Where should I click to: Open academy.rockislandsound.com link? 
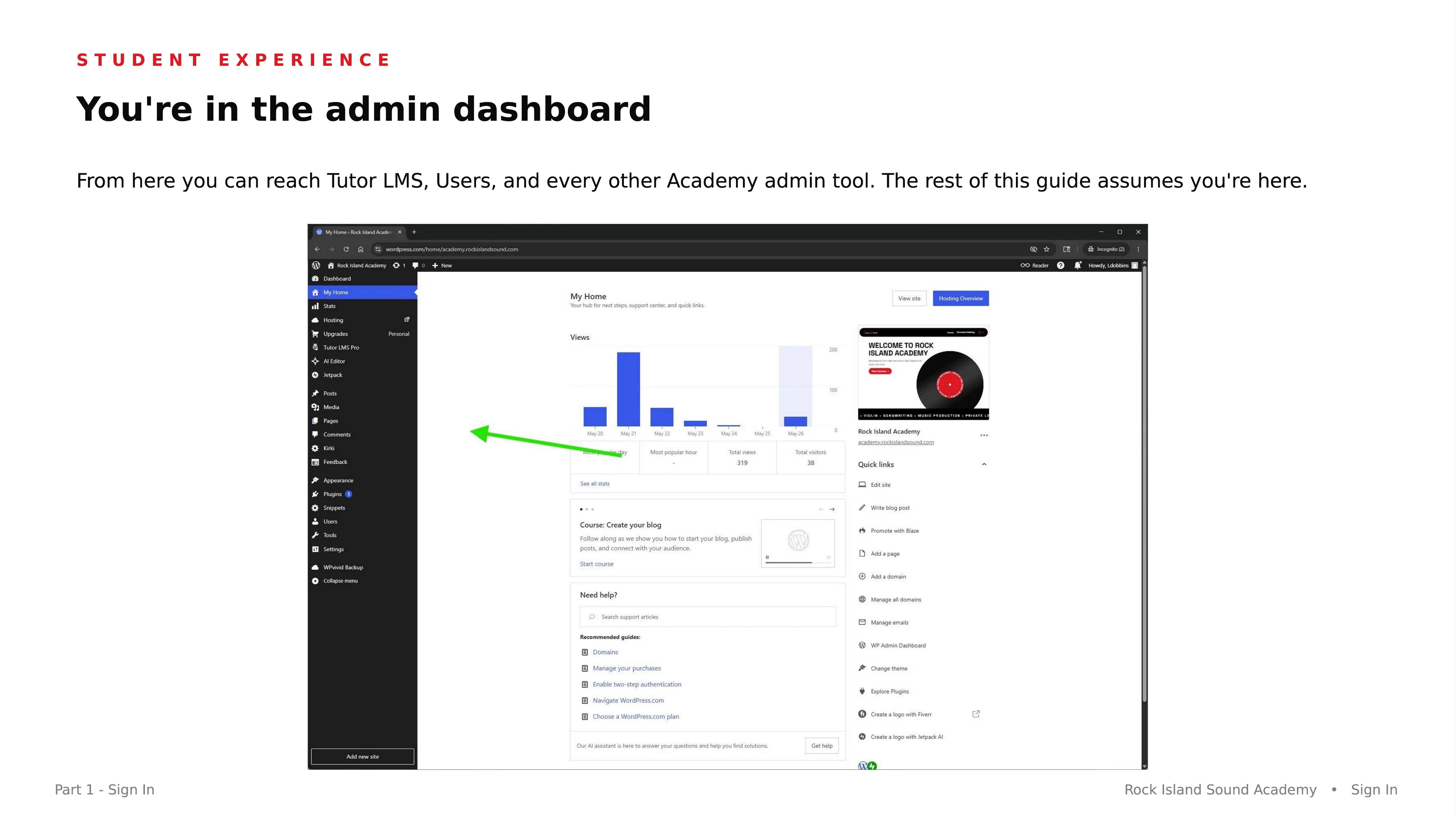[896, 442]
